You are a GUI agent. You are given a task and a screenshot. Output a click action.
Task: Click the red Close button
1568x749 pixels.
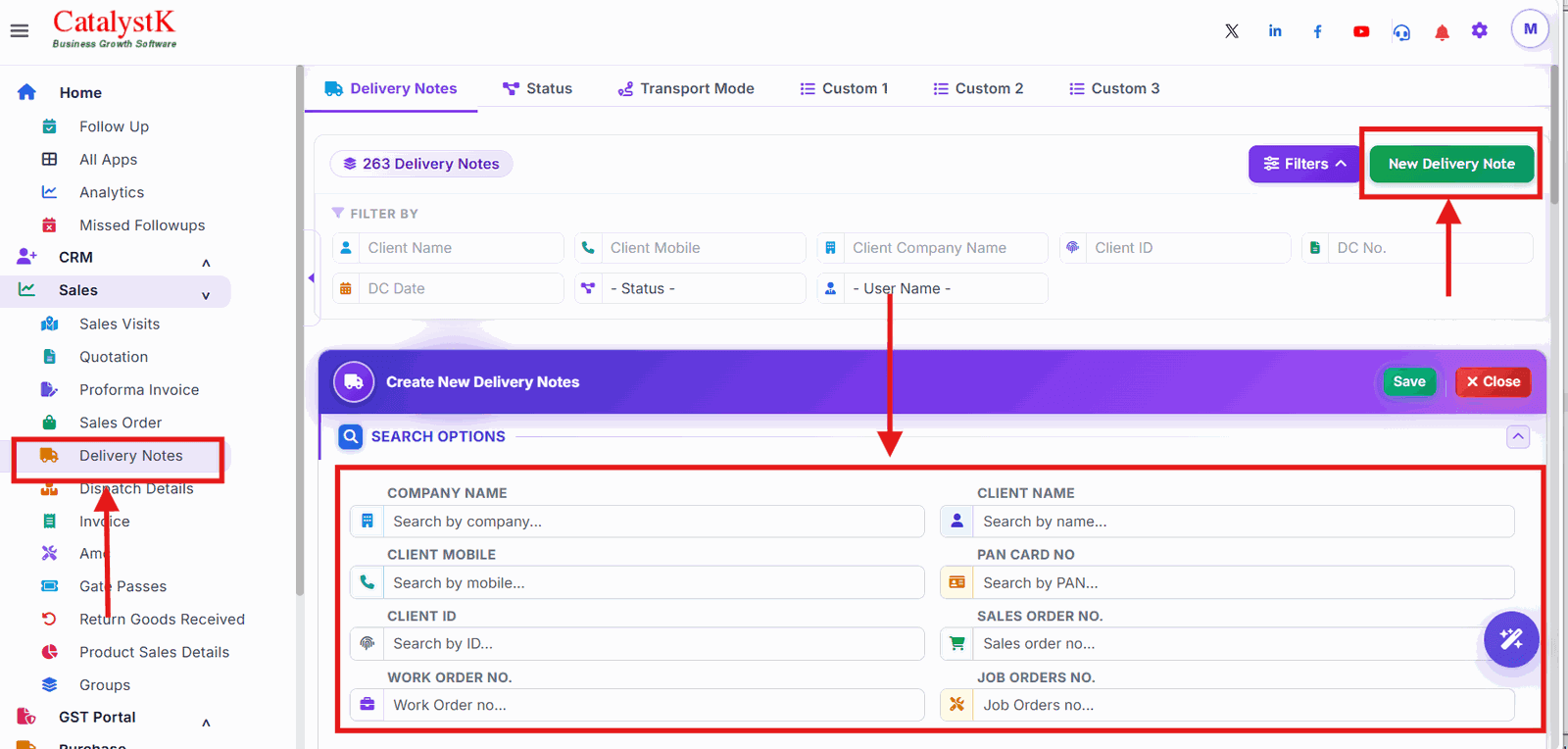[1493, 381]
